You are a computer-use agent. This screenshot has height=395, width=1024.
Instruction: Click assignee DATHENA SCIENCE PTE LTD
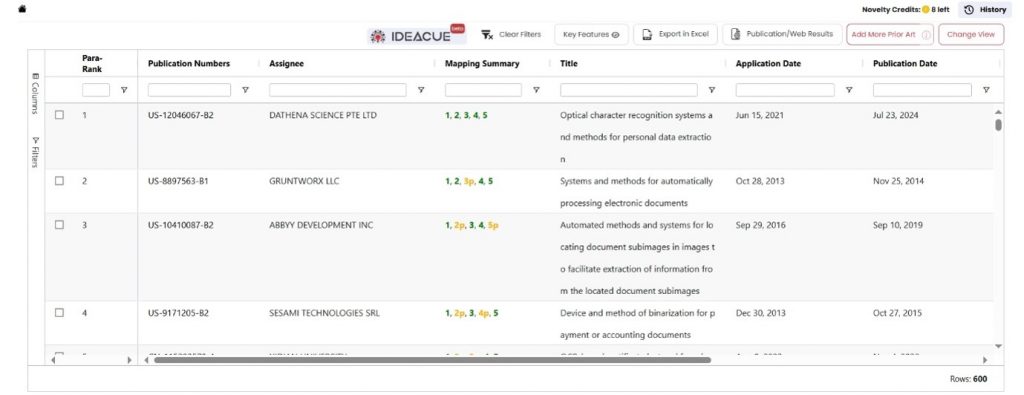click(x=323, y=115)
